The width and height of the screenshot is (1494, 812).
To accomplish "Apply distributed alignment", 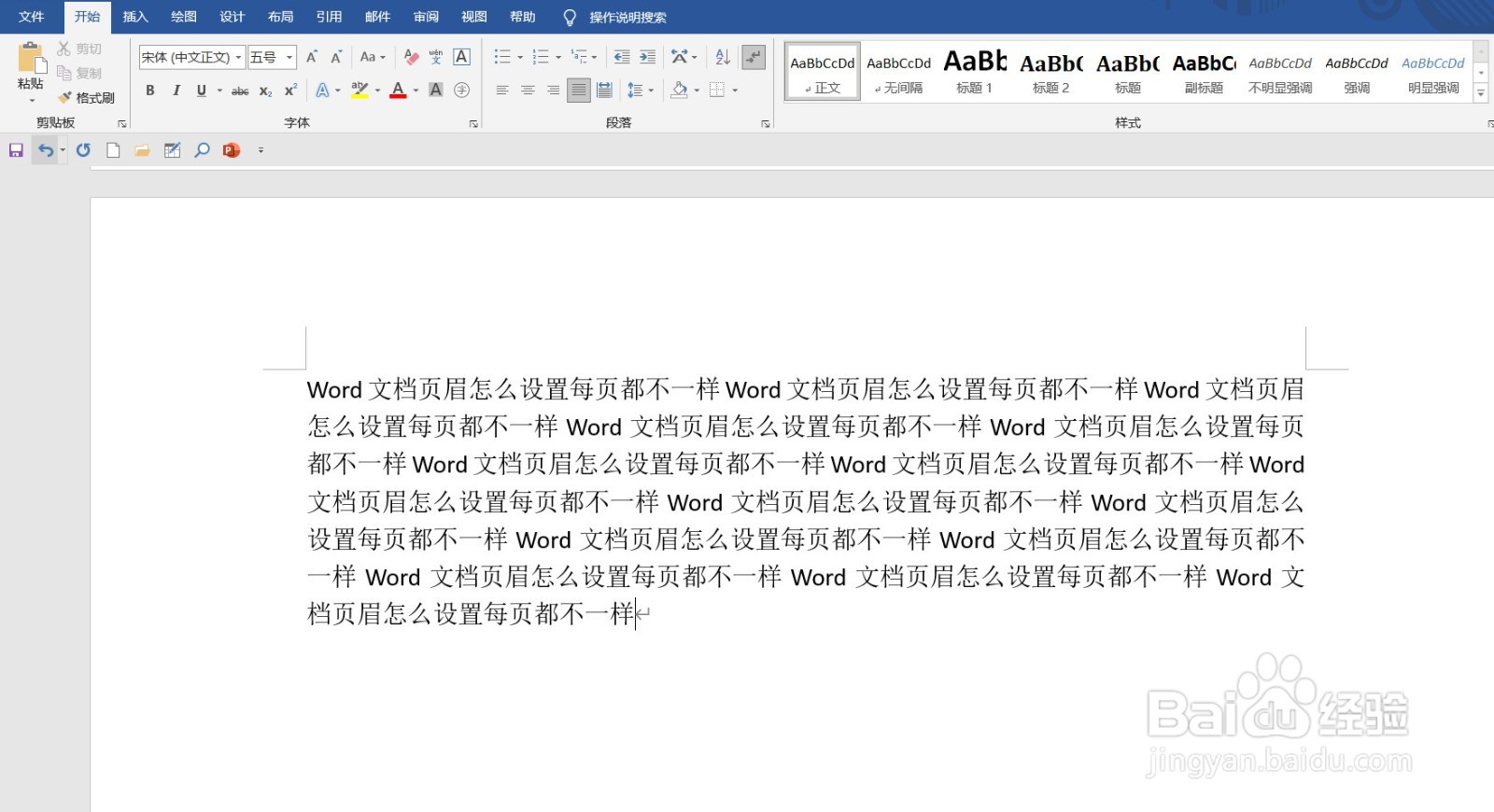I will [604, 91].
